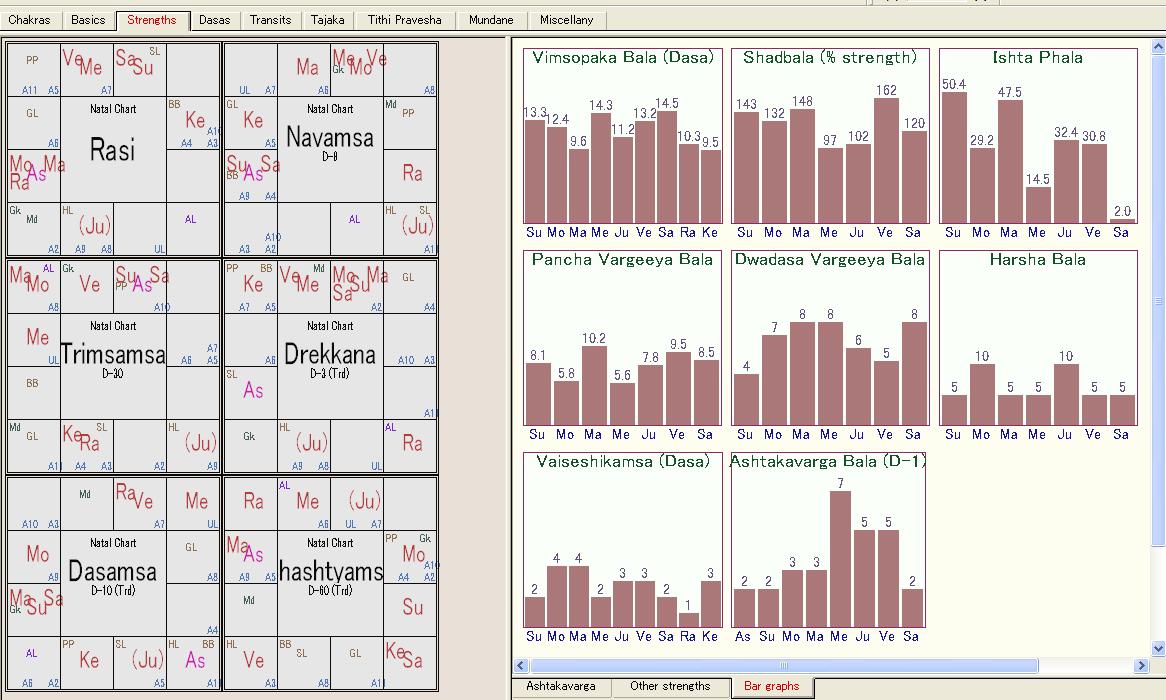Open the Other strengths bottom tab

click(670, 687)
